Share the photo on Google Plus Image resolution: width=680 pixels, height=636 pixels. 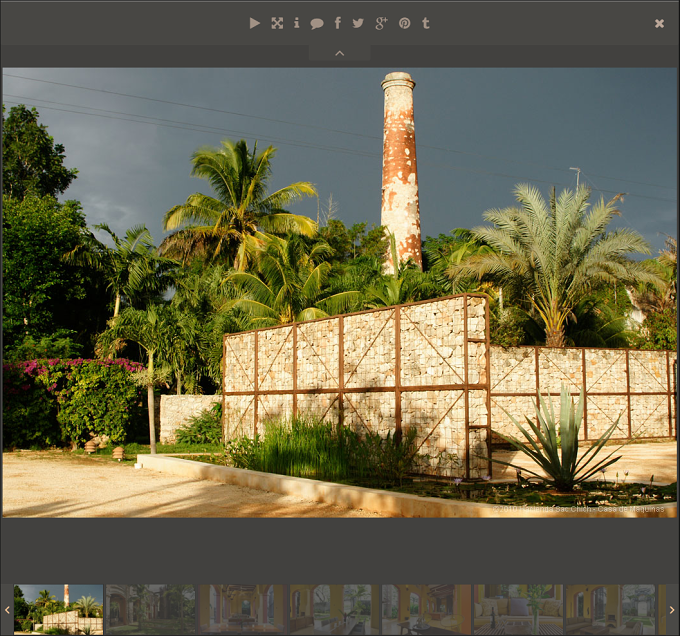pyautogui.click(x=381, y=23)
